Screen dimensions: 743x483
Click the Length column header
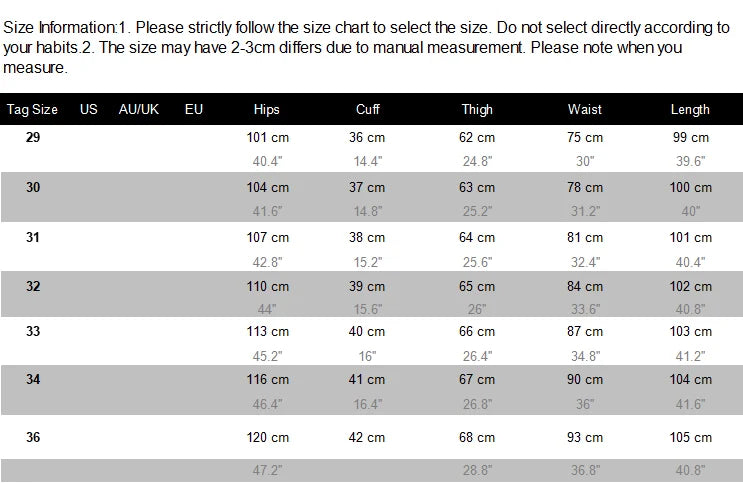click(x=690, y=110)
